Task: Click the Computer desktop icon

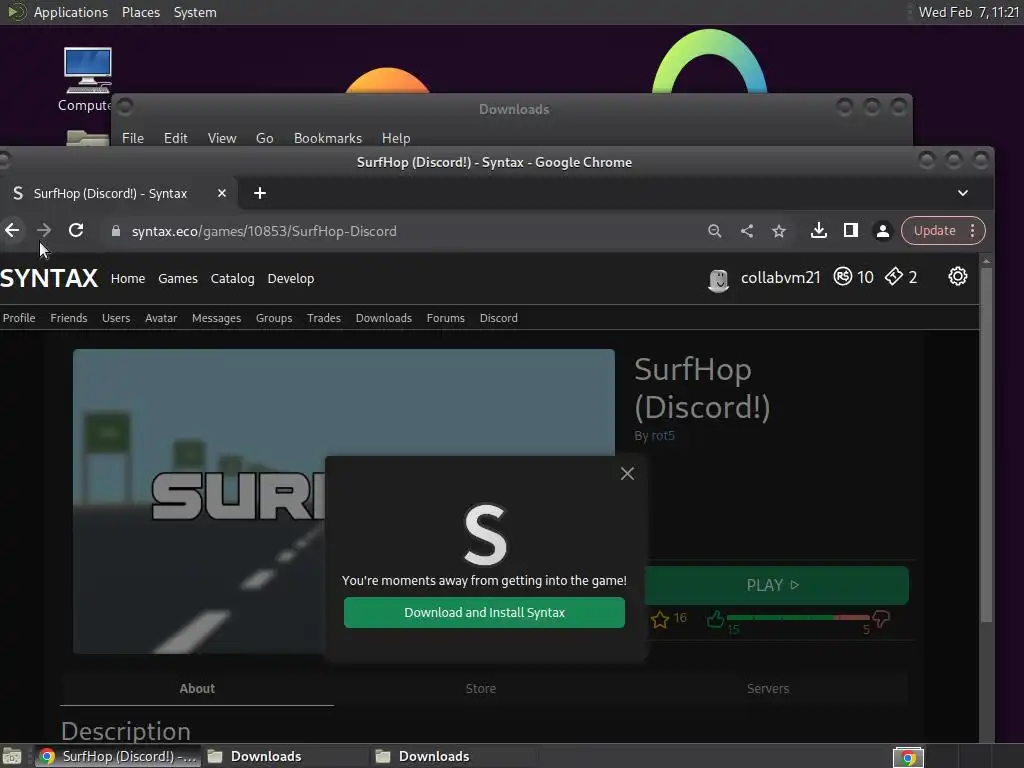Action: 88,80
